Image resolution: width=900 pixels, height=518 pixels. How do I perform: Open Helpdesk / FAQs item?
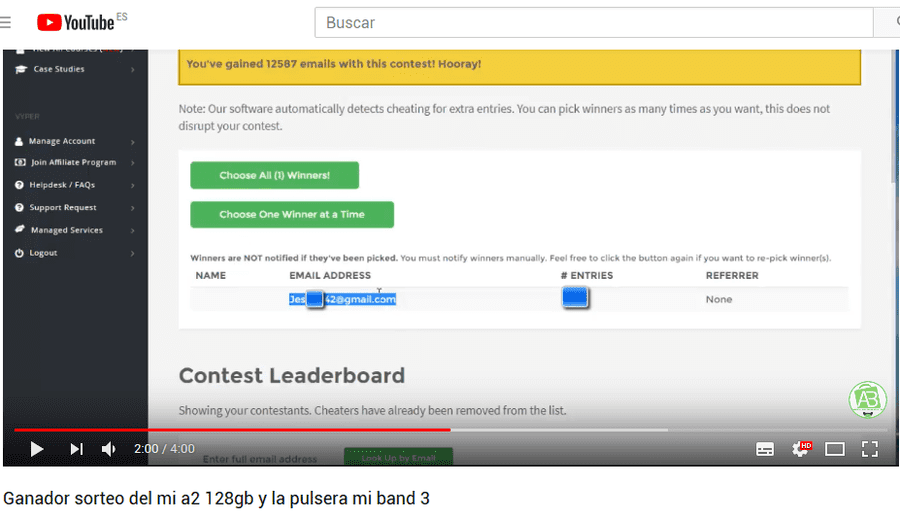tap(62, 185)
